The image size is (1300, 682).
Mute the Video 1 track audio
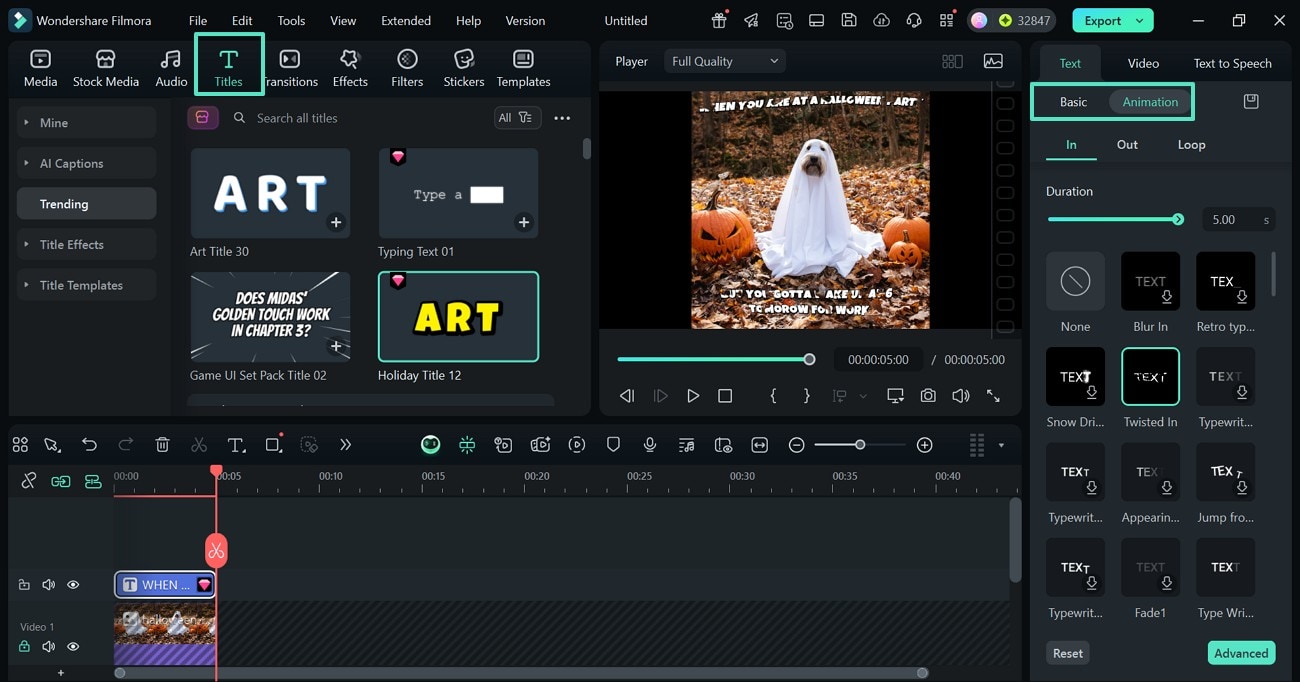(x=48, y=646)
